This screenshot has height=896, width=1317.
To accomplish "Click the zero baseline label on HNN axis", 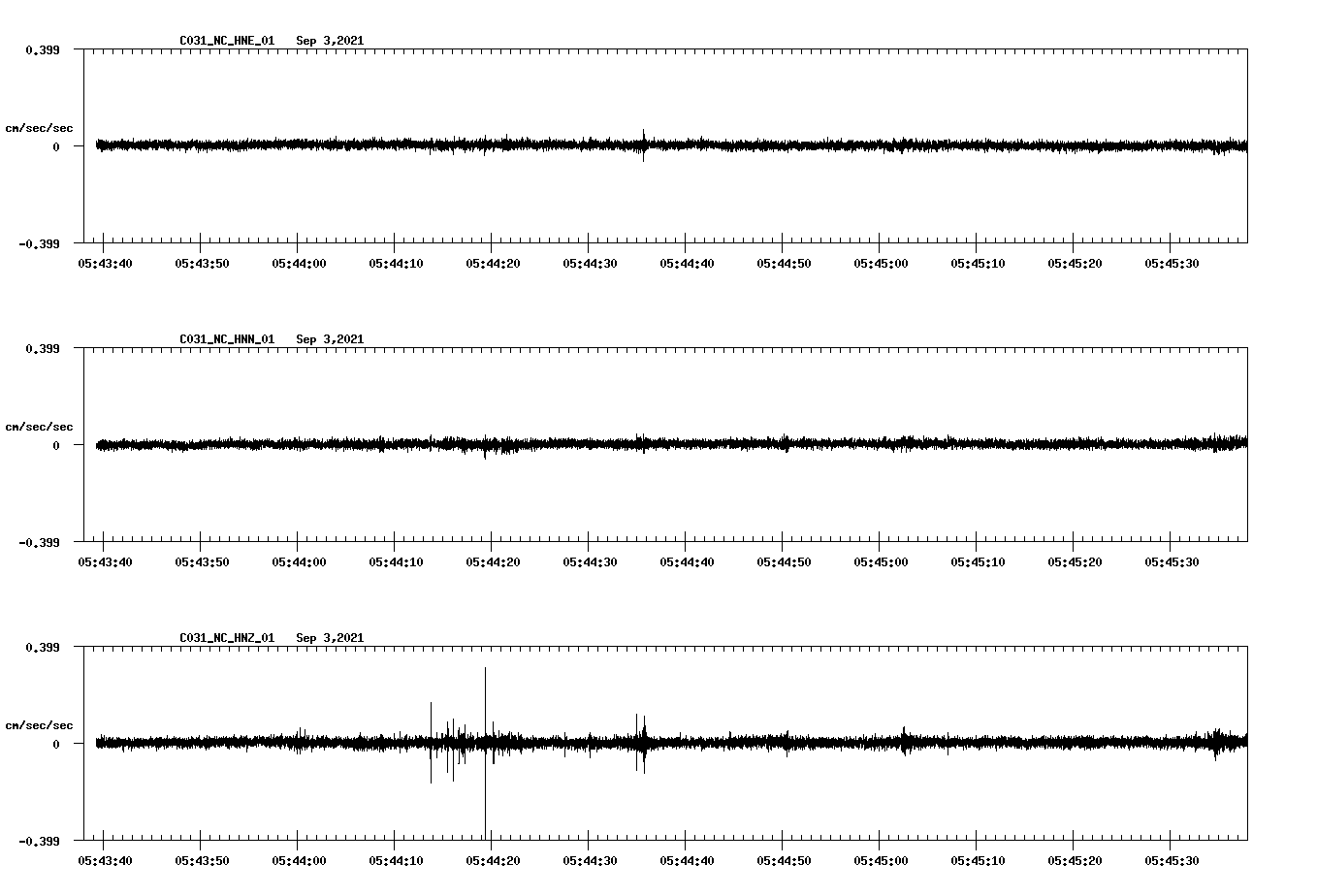I will pos(56,445).
